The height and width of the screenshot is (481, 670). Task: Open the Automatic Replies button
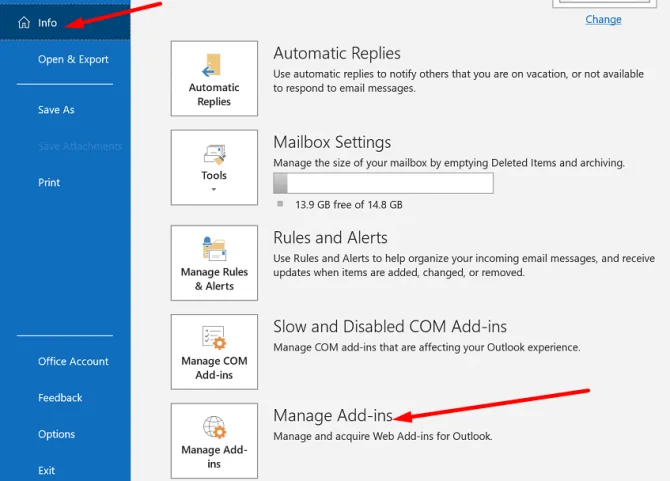coord(214,78)
